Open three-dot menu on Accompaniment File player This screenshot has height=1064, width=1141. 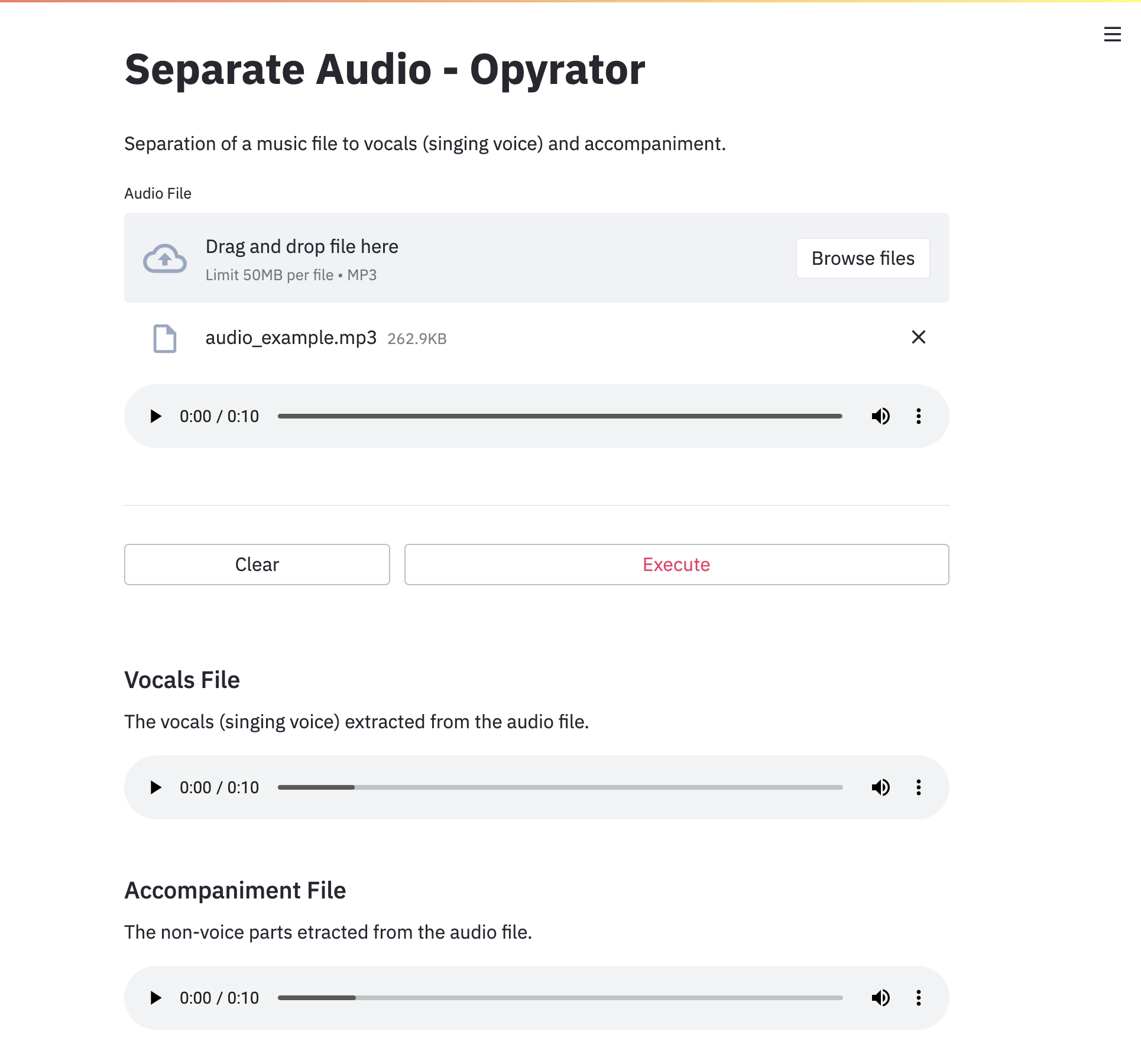(x=918, y=998)
